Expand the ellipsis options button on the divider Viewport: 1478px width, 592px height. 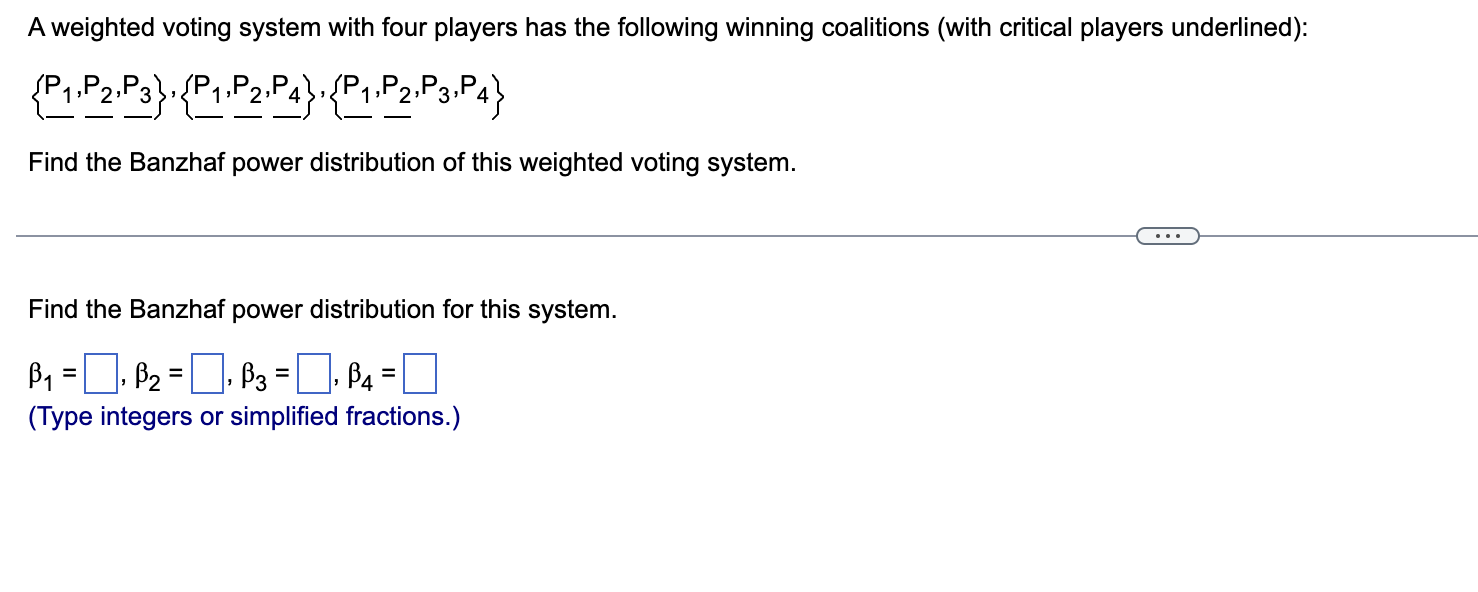coord(1167,235)
